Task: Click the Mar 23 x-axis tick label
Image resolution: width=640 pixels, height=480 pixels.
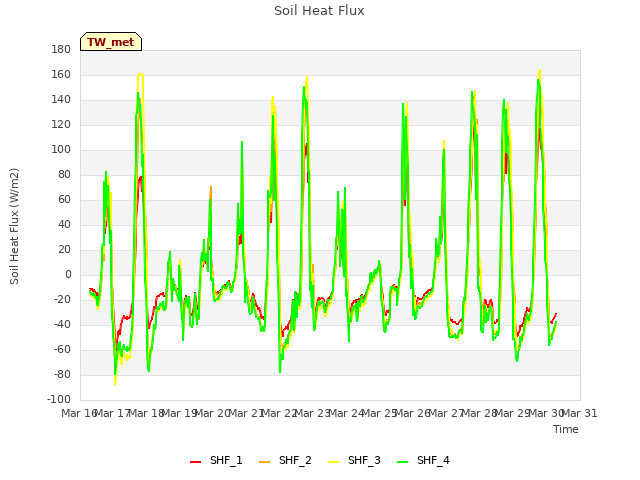Action: [x=313, y=413]
